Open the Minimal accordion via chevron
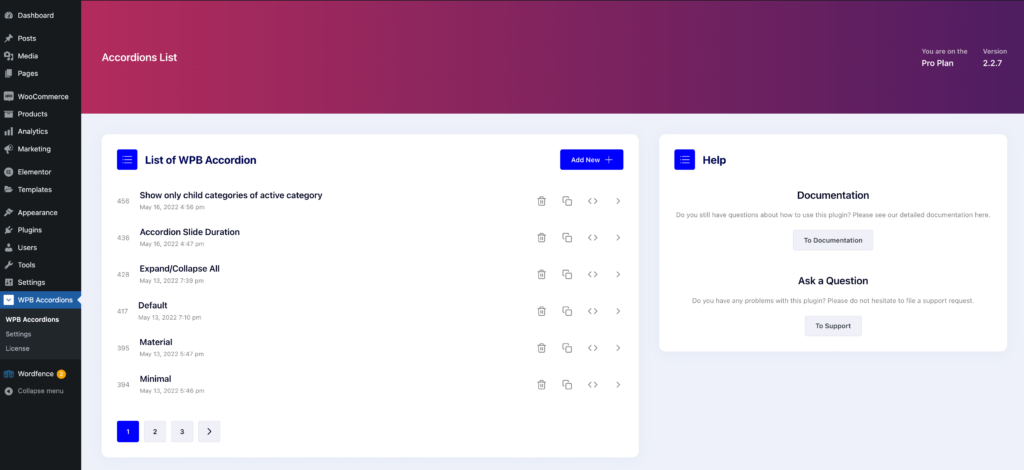1024x470 pixels. [618, 384]
